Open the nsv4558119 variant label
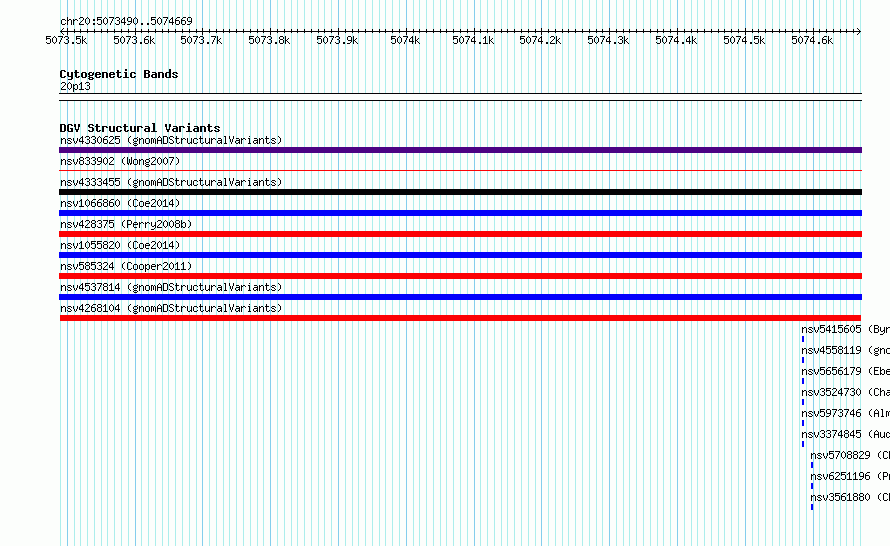The image size is (890, 546). point(845,350)
